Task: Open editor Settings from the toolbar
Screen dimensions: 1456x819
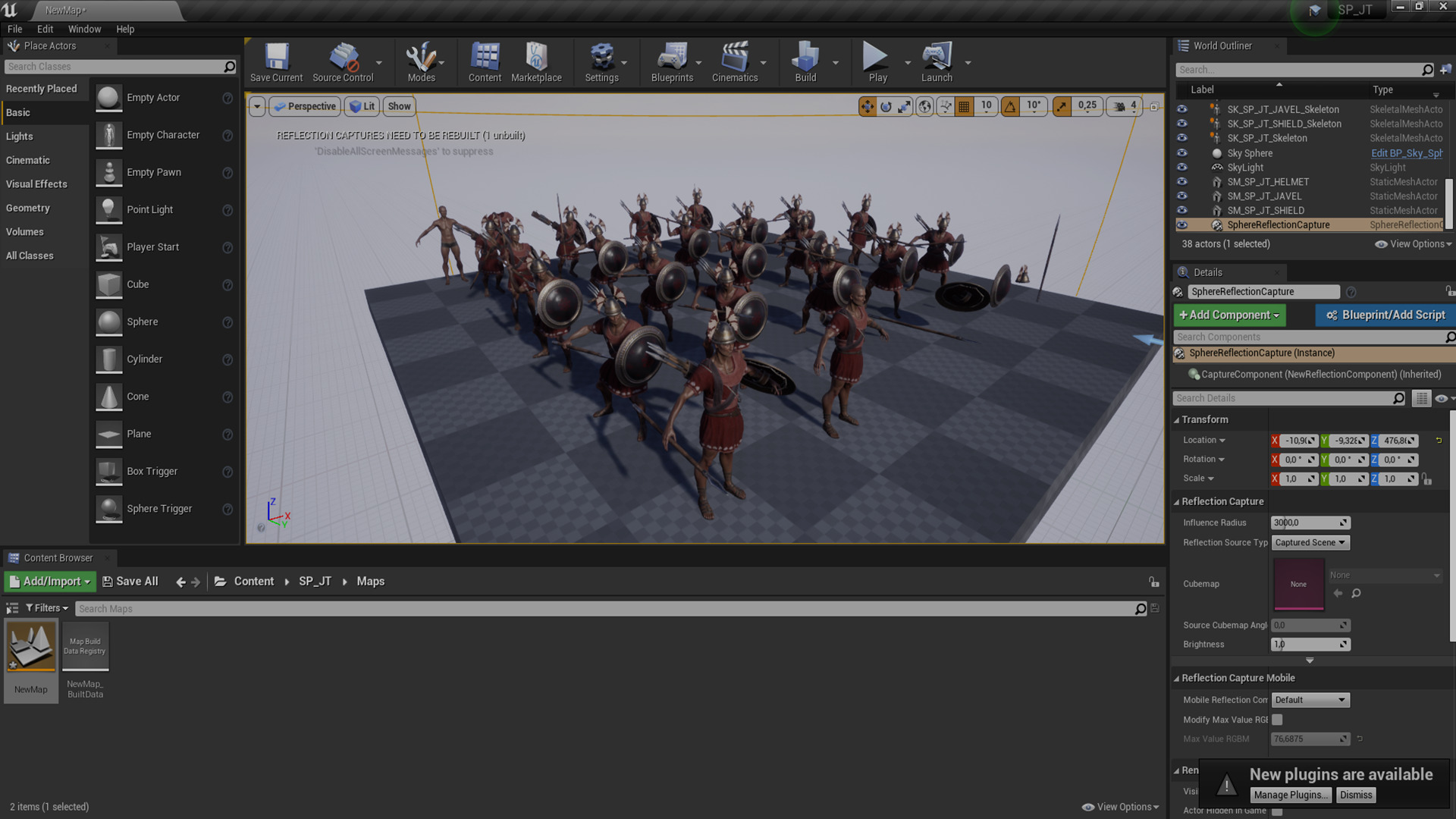Action: [601, 62]
